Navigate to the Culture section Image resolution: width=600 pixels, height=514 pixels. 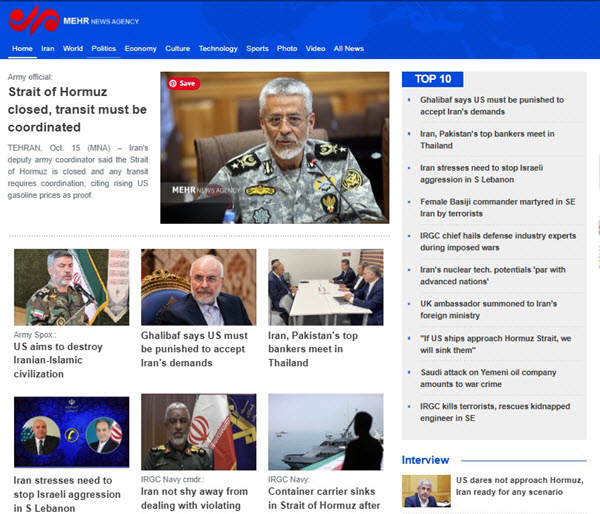tap(178, 49)
